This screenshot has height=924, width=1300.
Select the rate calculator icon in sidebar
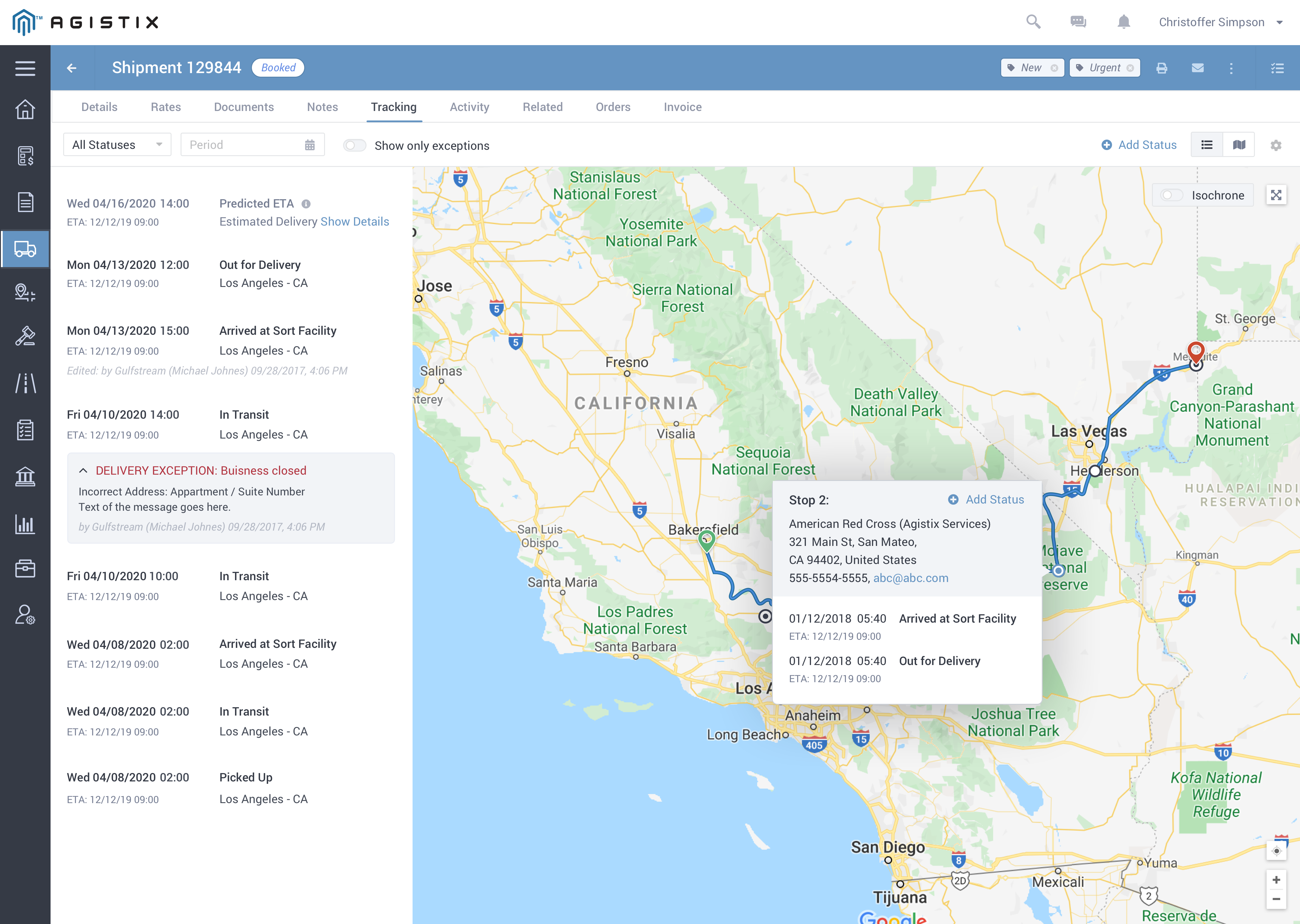(25, 155)
